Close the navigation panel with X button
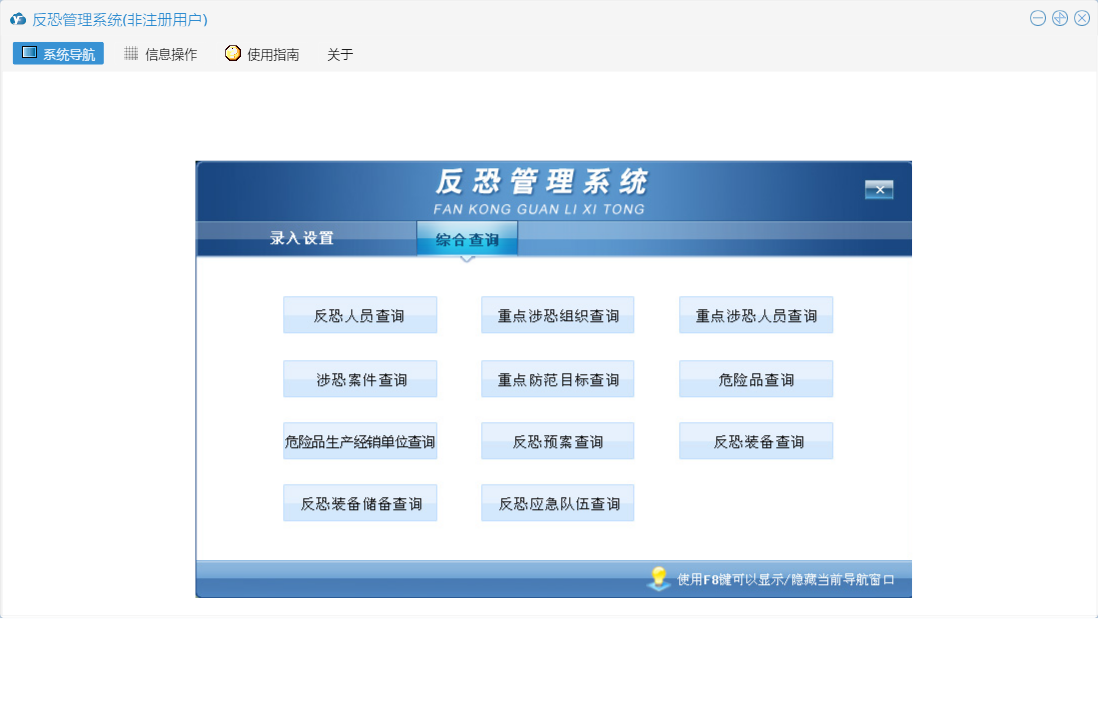 tap(879, 190)
